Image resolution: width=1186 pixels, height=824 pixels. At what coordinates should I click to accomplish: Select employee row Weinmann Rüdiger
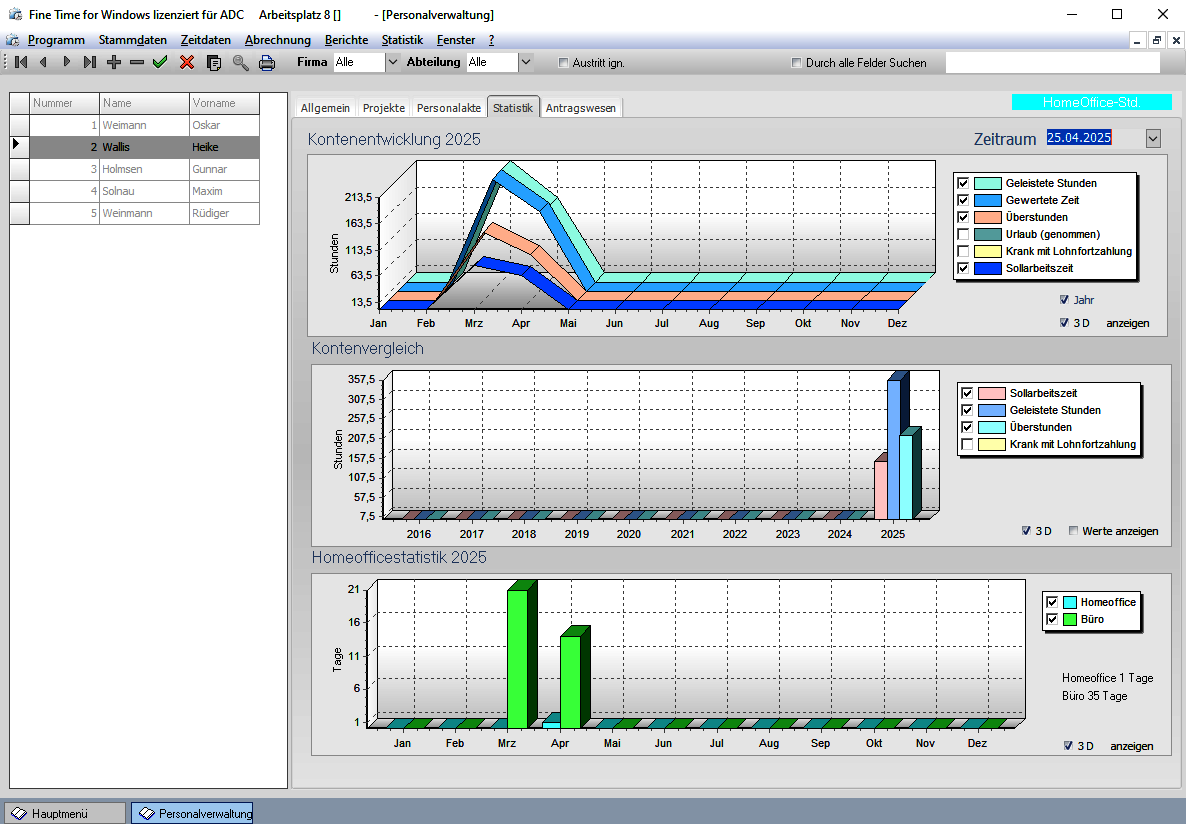coord(144,213)
